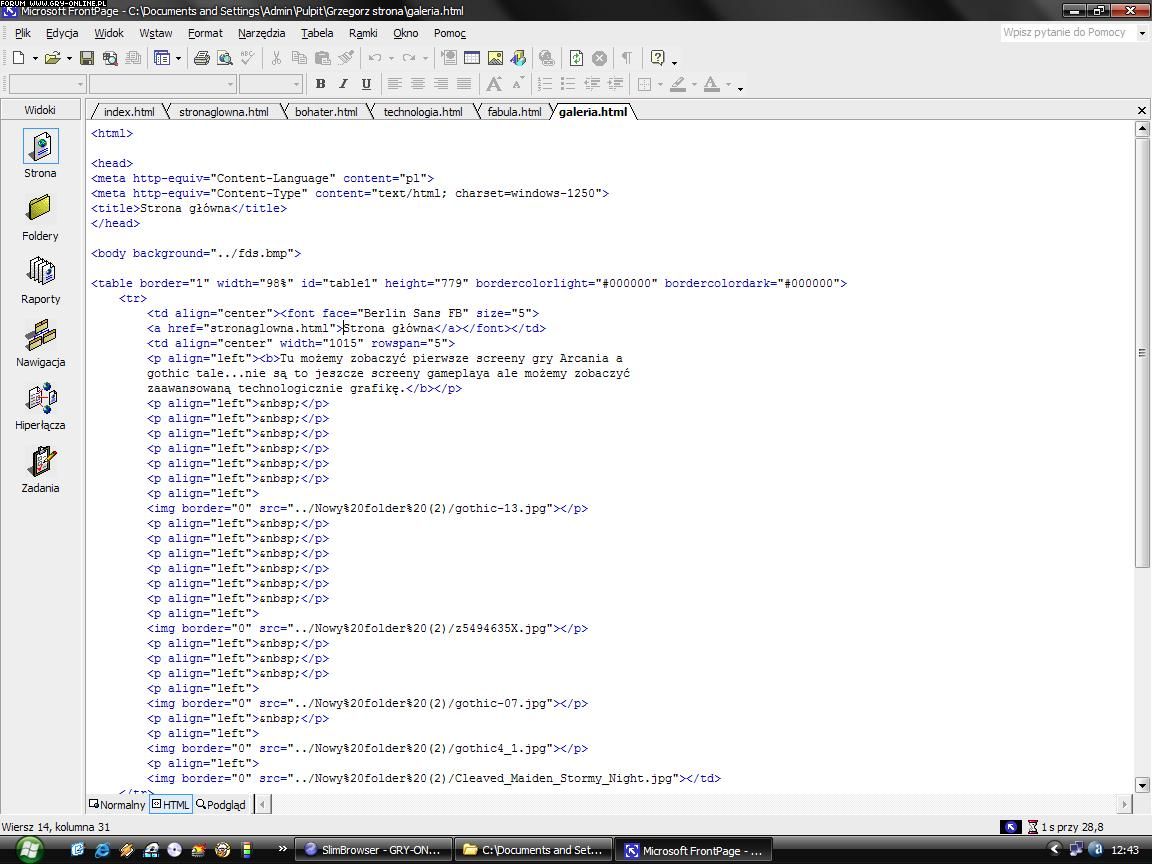The image size is (1152, 864).
Task: Switch to Normalny editing view
Action: pyautogui.click(x=117, y=804)
